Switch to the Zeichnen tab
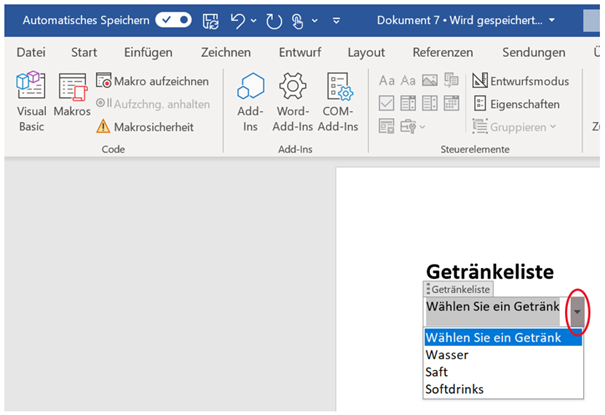Screen dimensions: 605x415 (x=226, y=52)
